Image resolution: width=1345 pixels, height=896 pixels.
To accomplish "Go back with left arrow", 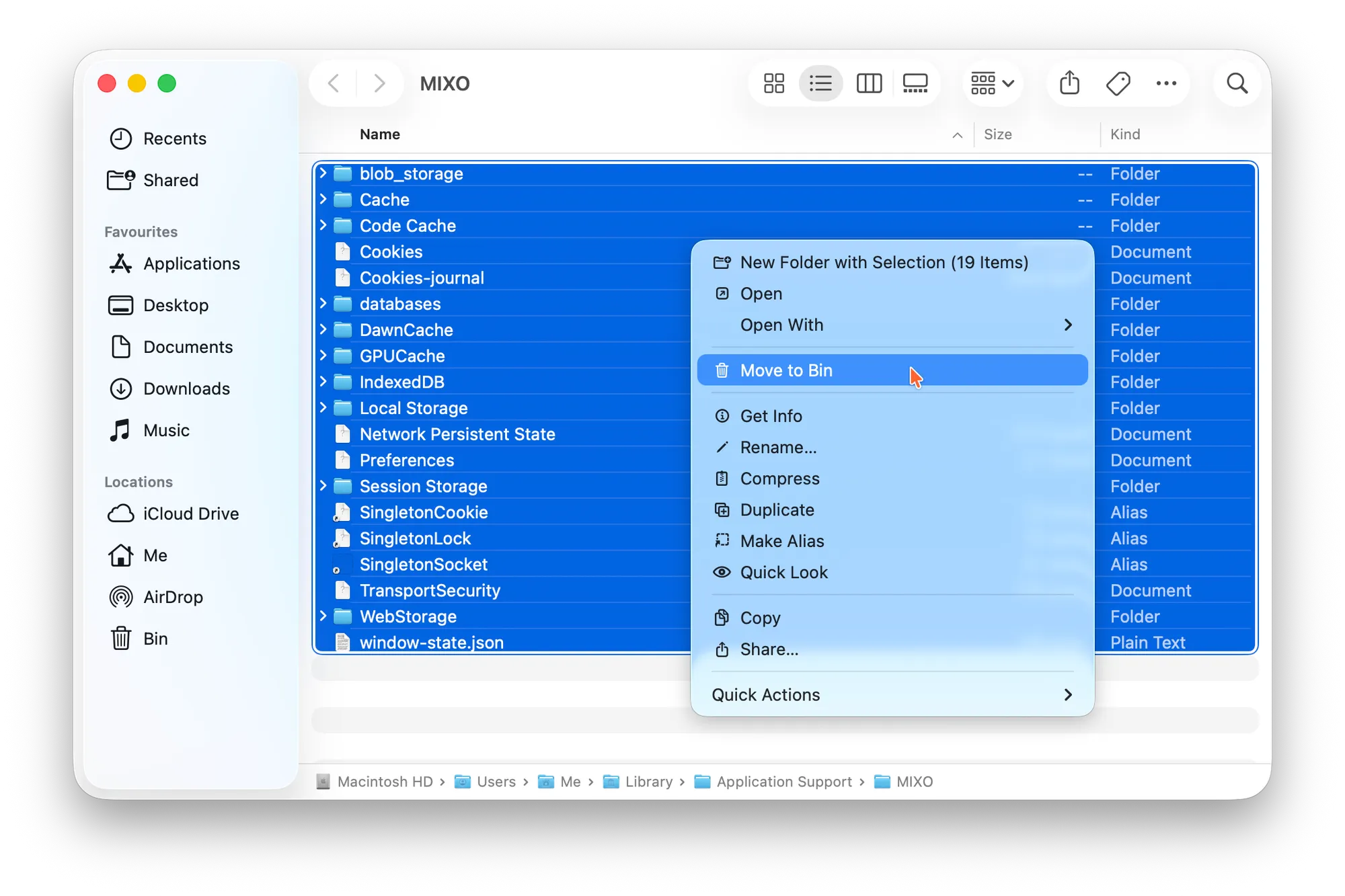I will (x=334, y=83).
